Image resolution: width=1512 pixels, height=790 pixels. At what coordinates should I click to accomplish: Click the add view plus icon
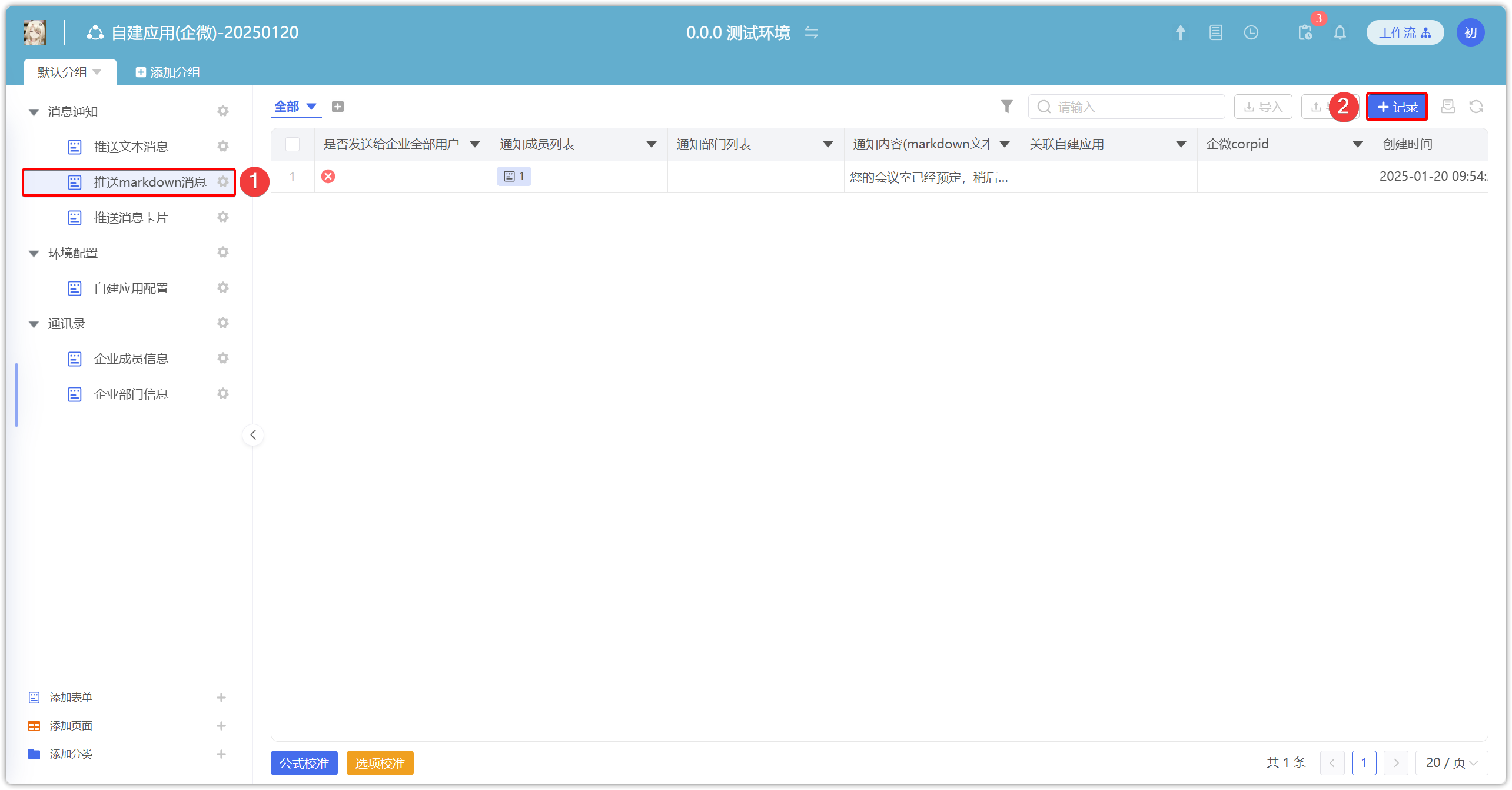click(337, 107)
